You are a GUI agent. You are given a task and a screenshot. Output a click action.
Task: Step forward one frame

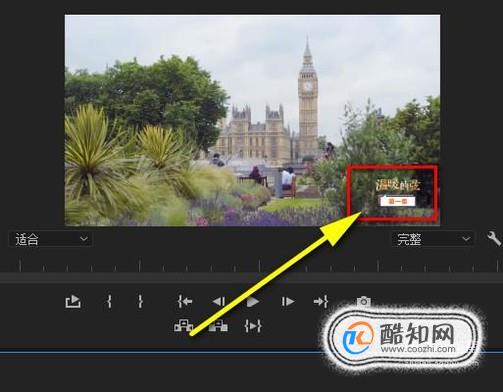(x=288, y=302)
